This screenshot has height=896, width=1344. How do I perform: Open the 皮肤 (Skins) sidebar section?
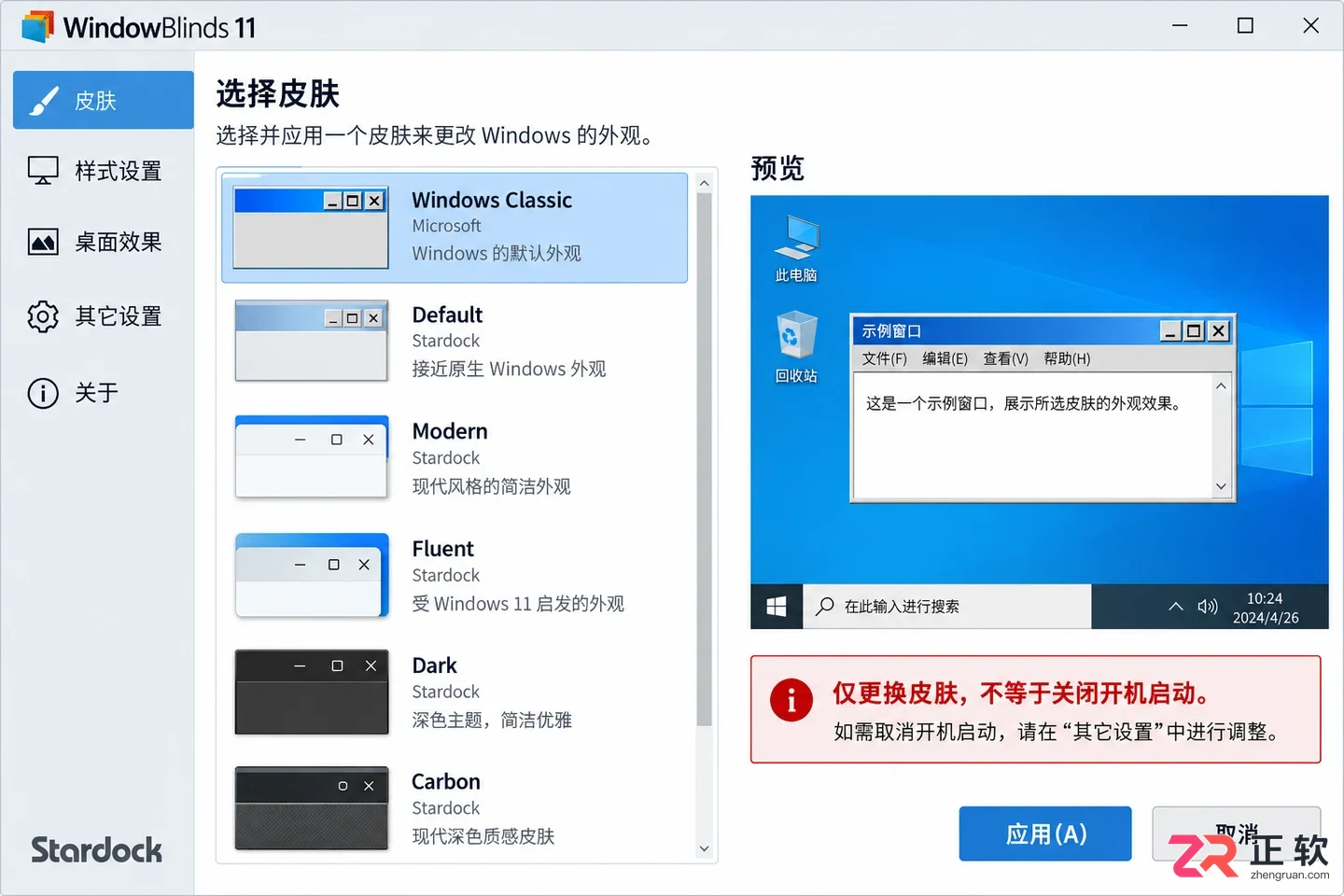[104, 100]
